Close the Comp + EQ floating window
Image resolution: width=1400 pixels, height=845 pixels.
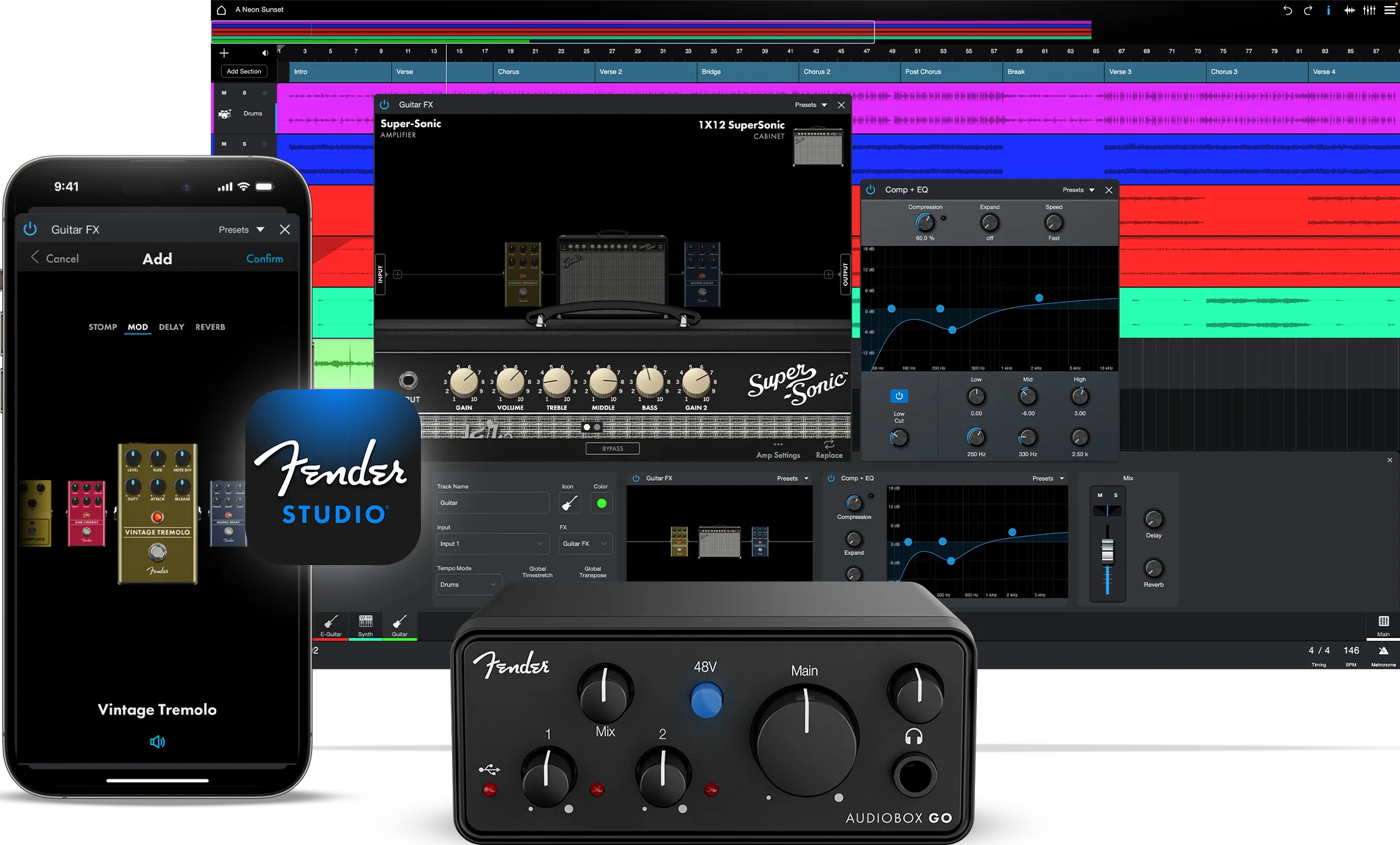1109,190
